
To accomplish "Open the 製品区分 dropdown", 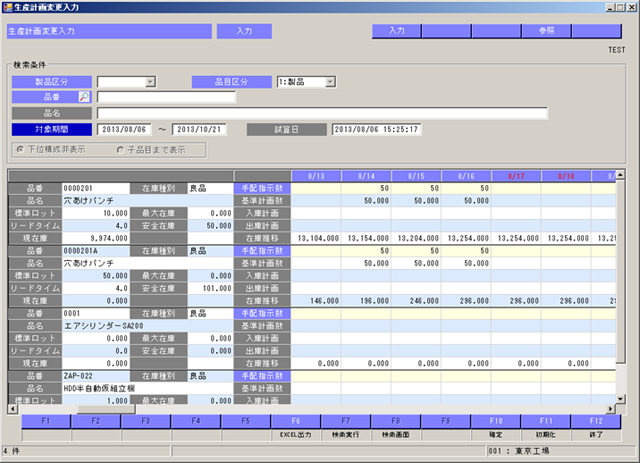I will 150,82.
